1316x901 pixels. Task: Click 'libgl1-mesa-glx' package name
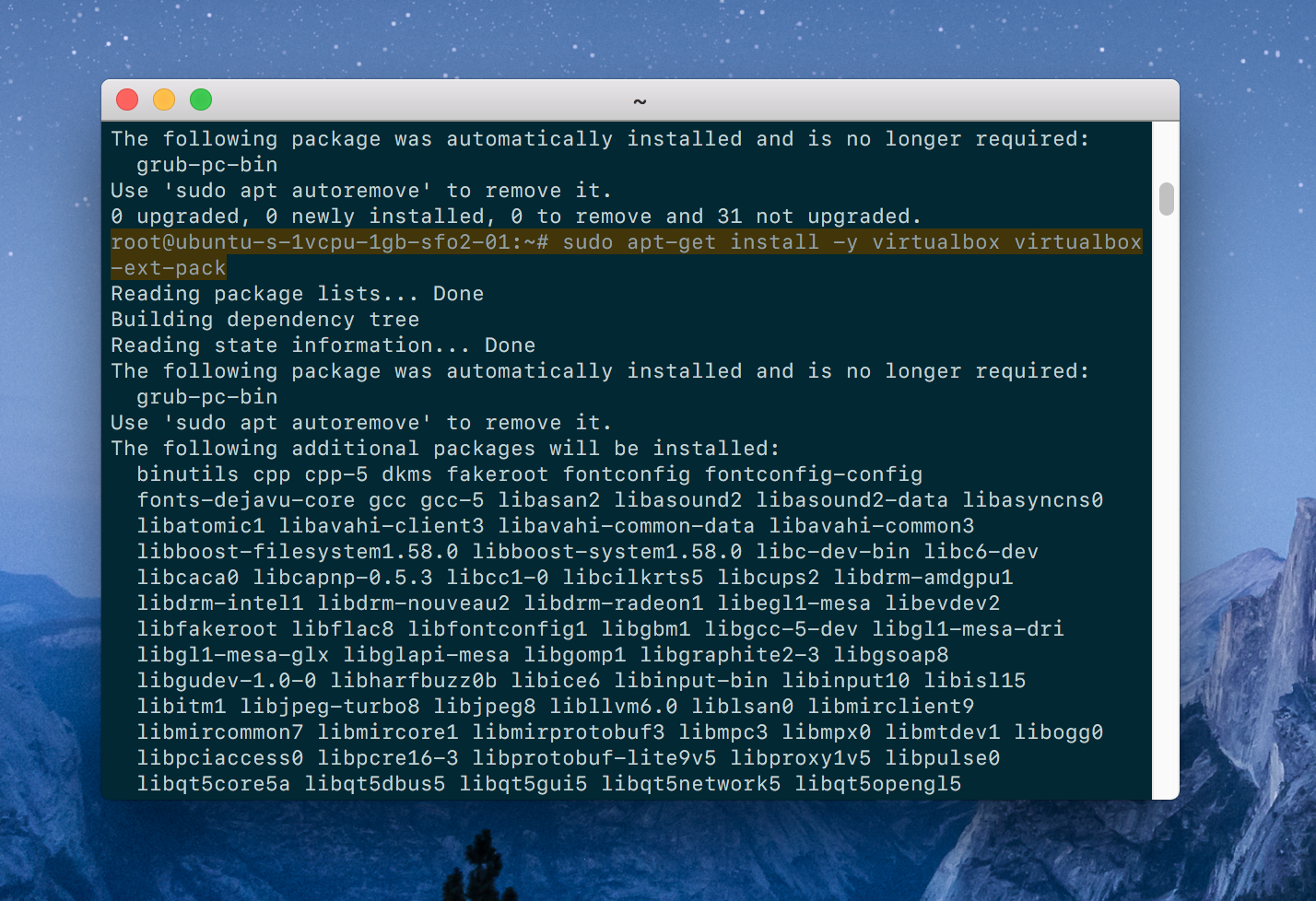(x=233, y=655)
